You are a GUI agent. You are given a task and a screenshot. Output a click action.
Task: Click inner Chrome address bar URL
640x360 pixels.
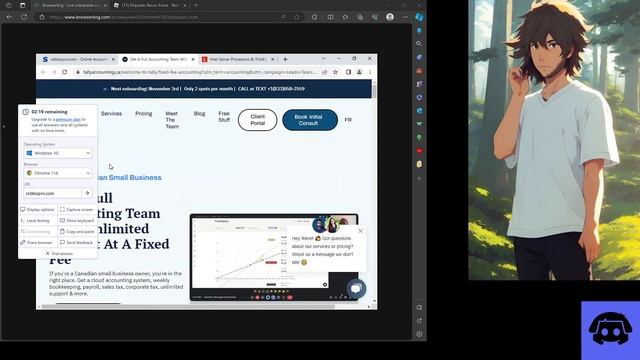[x=199, y=72]
